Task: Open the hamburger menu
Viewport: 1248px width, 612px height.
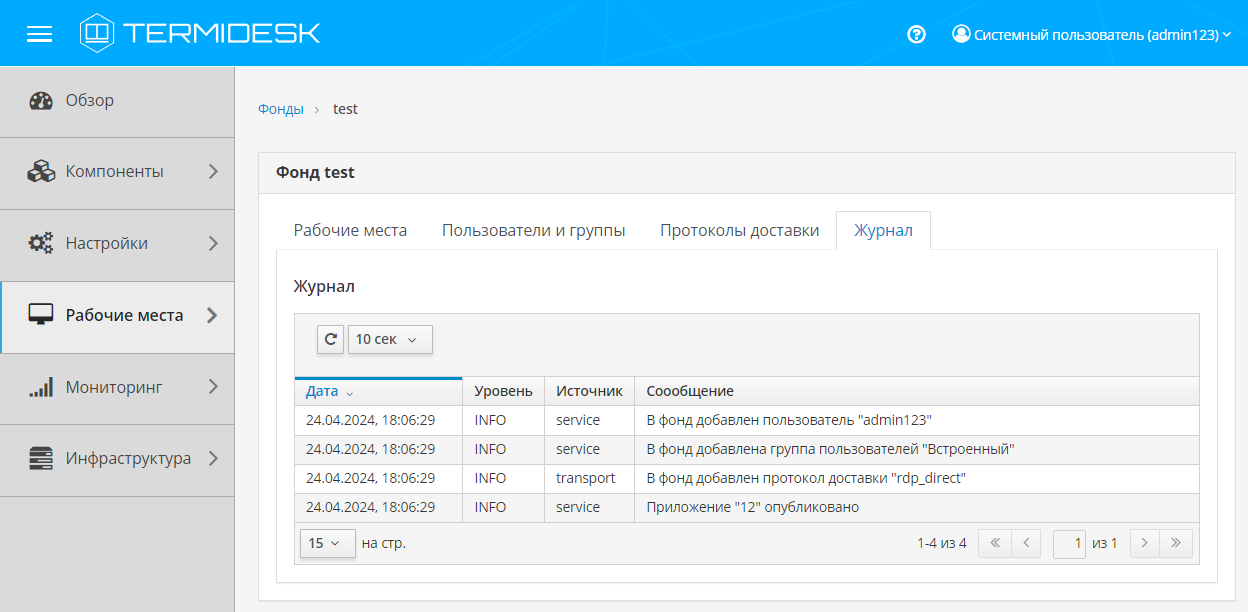Action: pyautogui.click(x=39, y=34)
